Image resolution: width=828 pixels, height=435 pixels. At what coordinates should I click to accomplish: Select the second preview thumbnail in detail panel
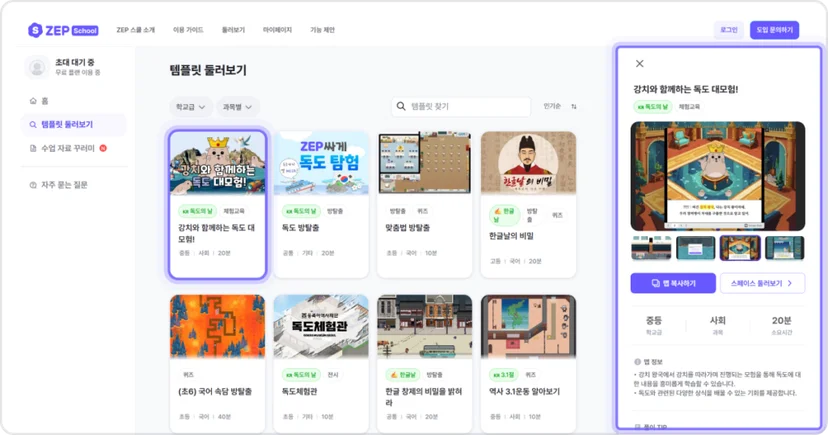695,248
